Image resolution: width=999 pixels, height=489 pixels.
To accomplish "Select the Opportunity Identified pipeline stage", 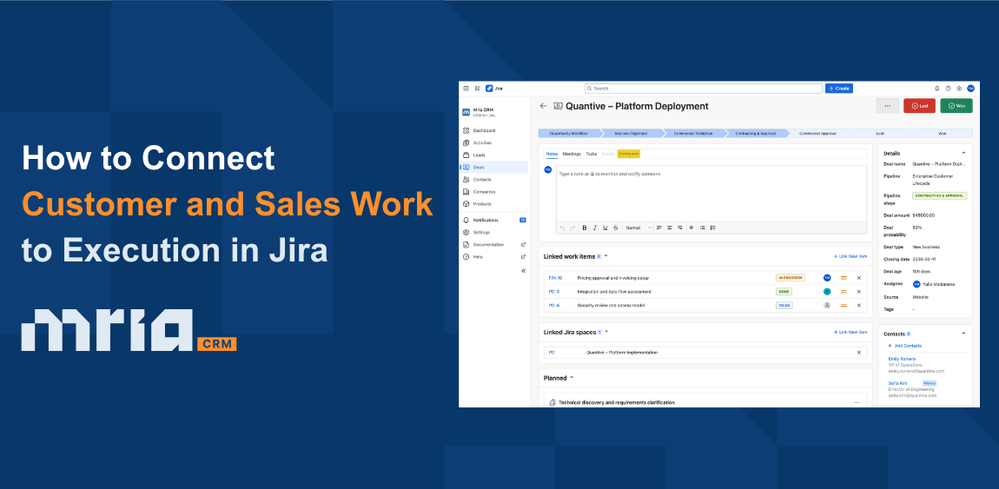I will coord(568,134).
